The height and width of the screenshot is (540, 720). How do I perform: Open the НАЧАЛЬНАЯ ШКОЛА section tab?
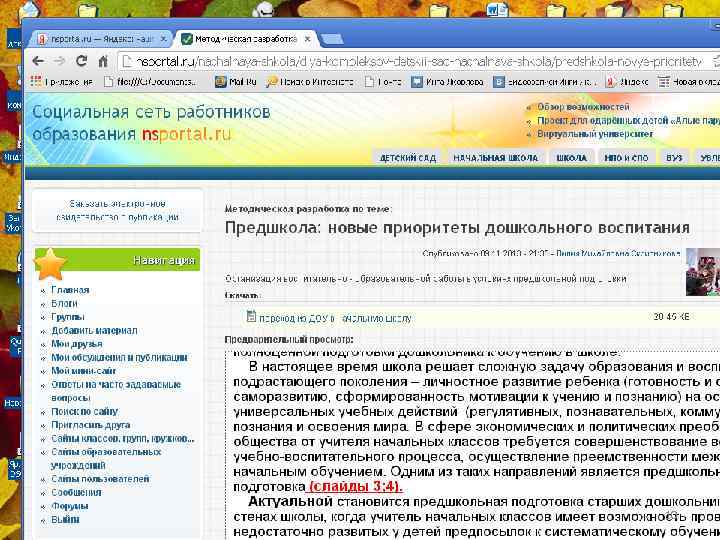click(495, 158)
